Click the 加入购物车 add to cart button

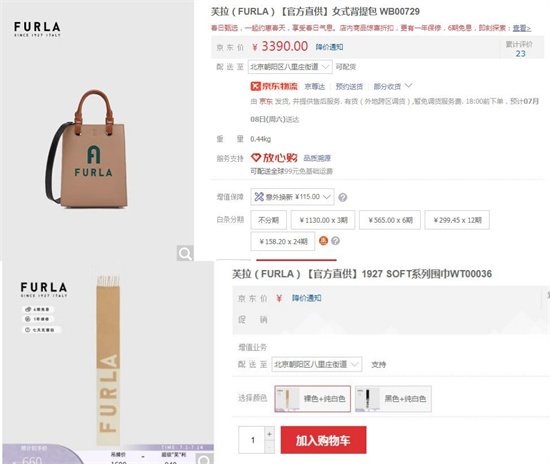323,440
